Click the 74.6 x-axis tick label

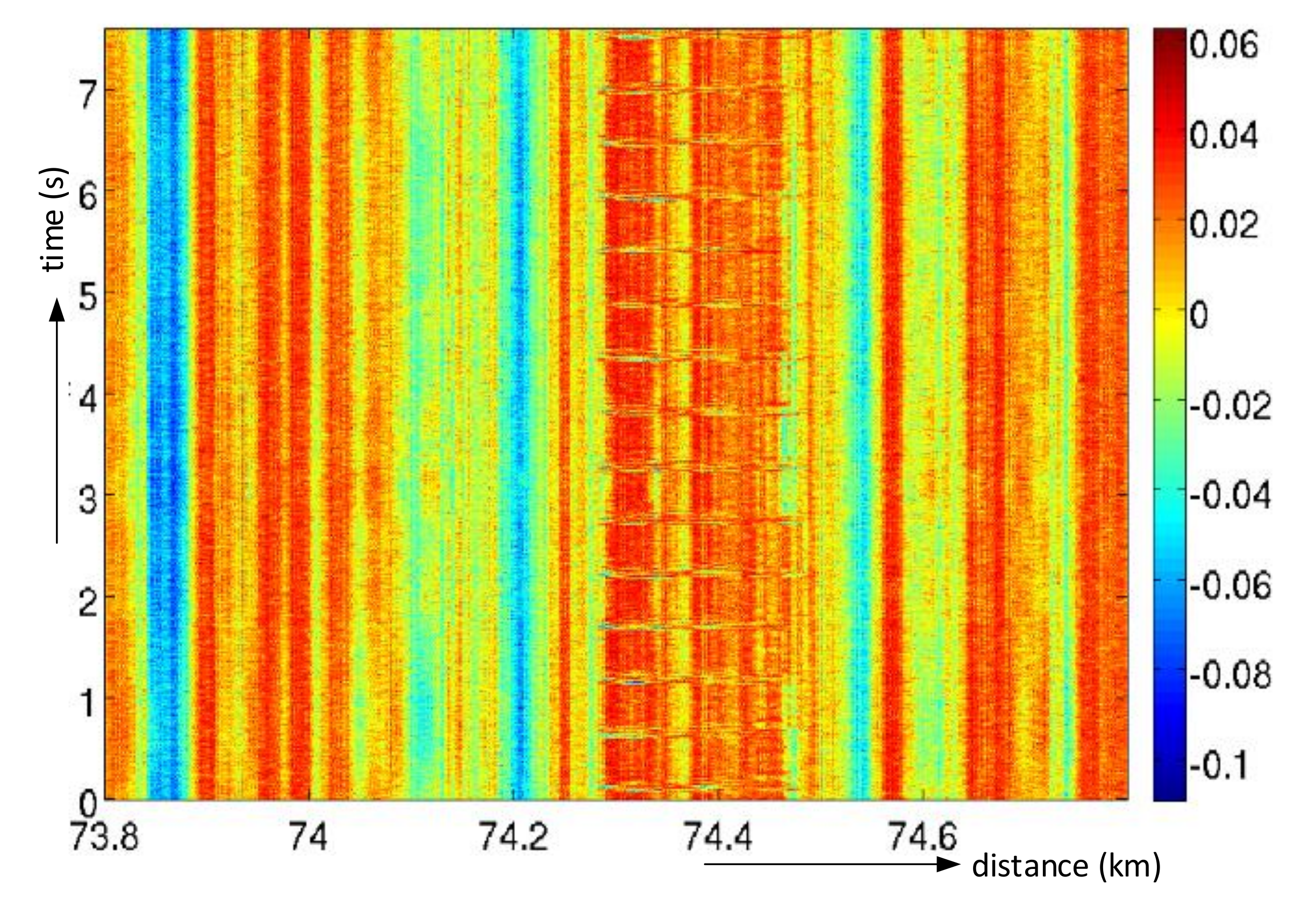(922, 836)
